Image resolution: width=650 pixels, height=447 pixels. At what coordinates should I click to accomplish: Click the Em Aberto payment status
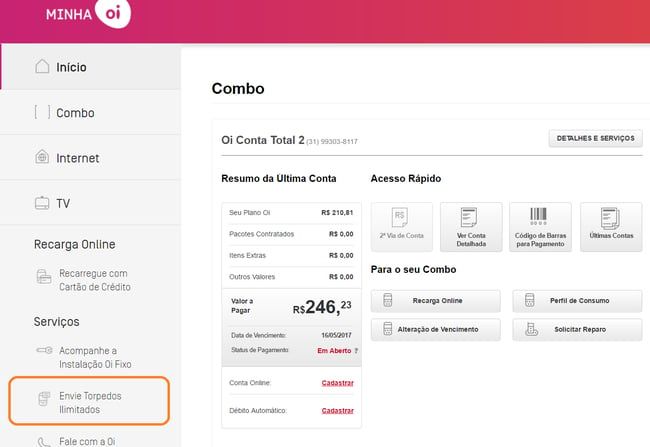pos(334,351)
